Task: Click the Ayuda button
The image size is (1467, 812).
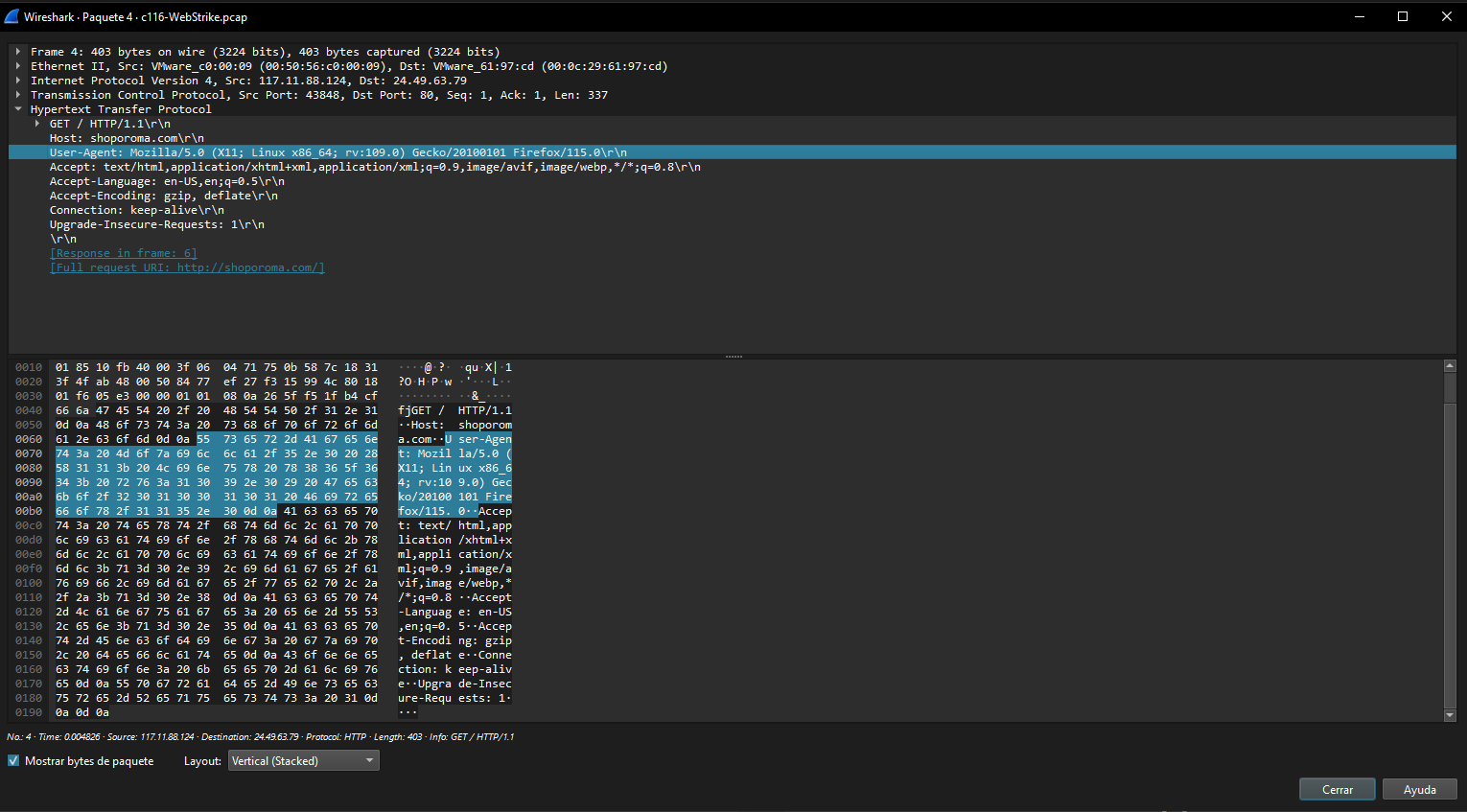Action: [x=1419, y=789]
